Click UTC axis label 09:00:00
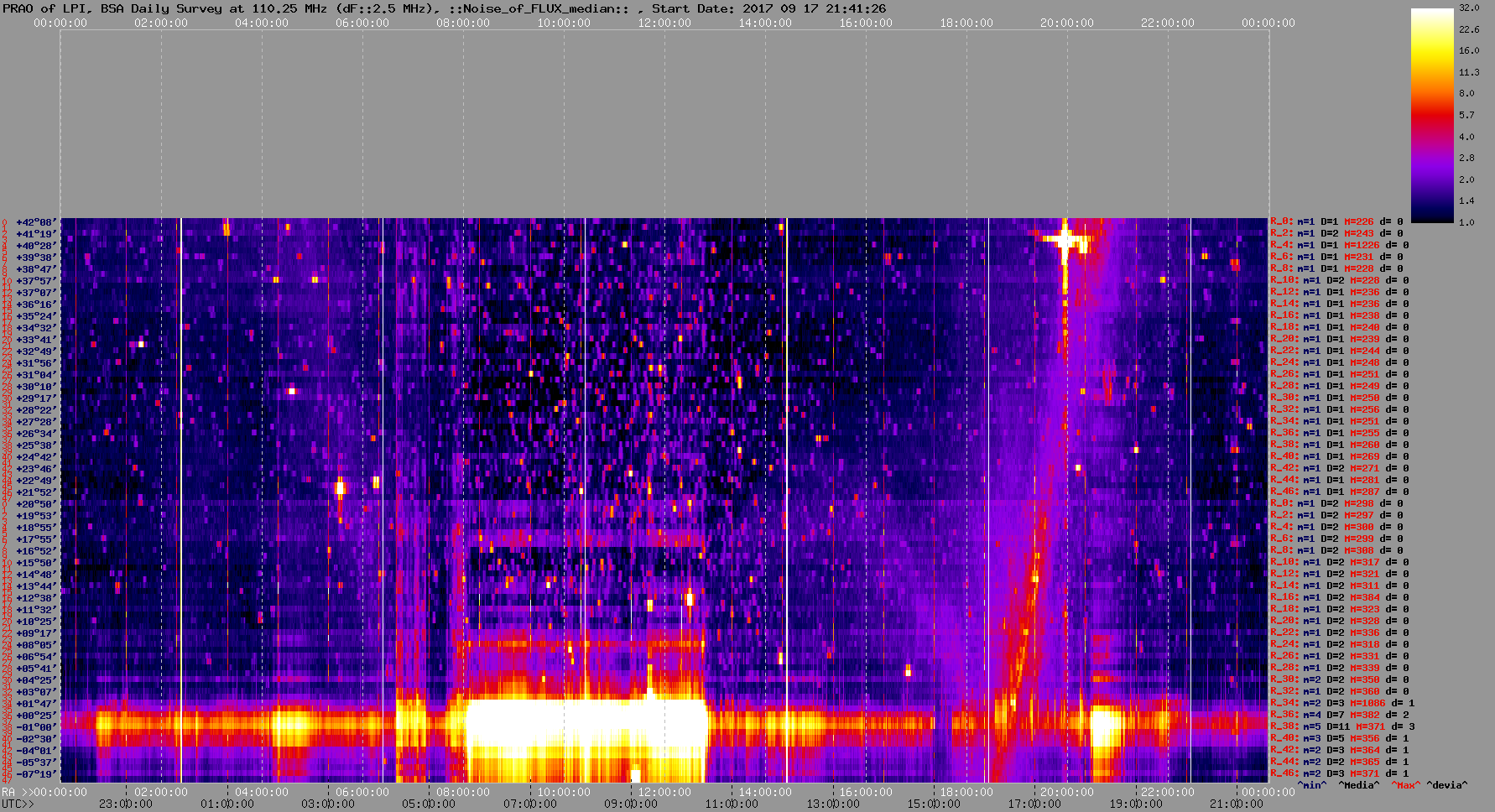 [x=631, y=804]
